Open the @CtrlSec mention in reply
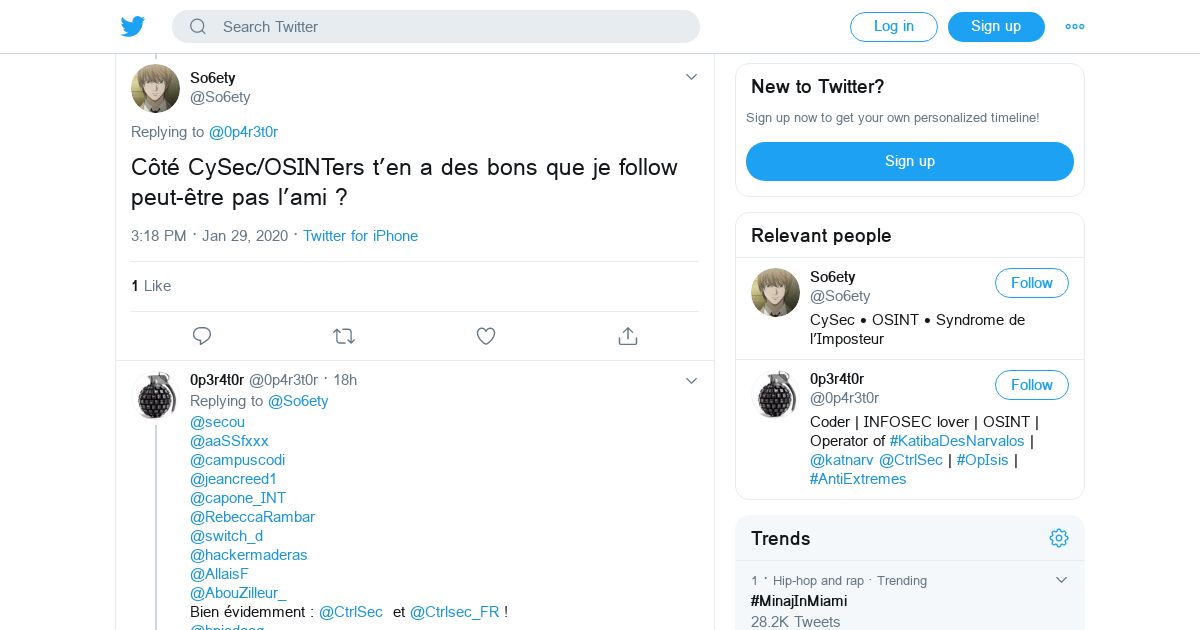 pos(351,612)
